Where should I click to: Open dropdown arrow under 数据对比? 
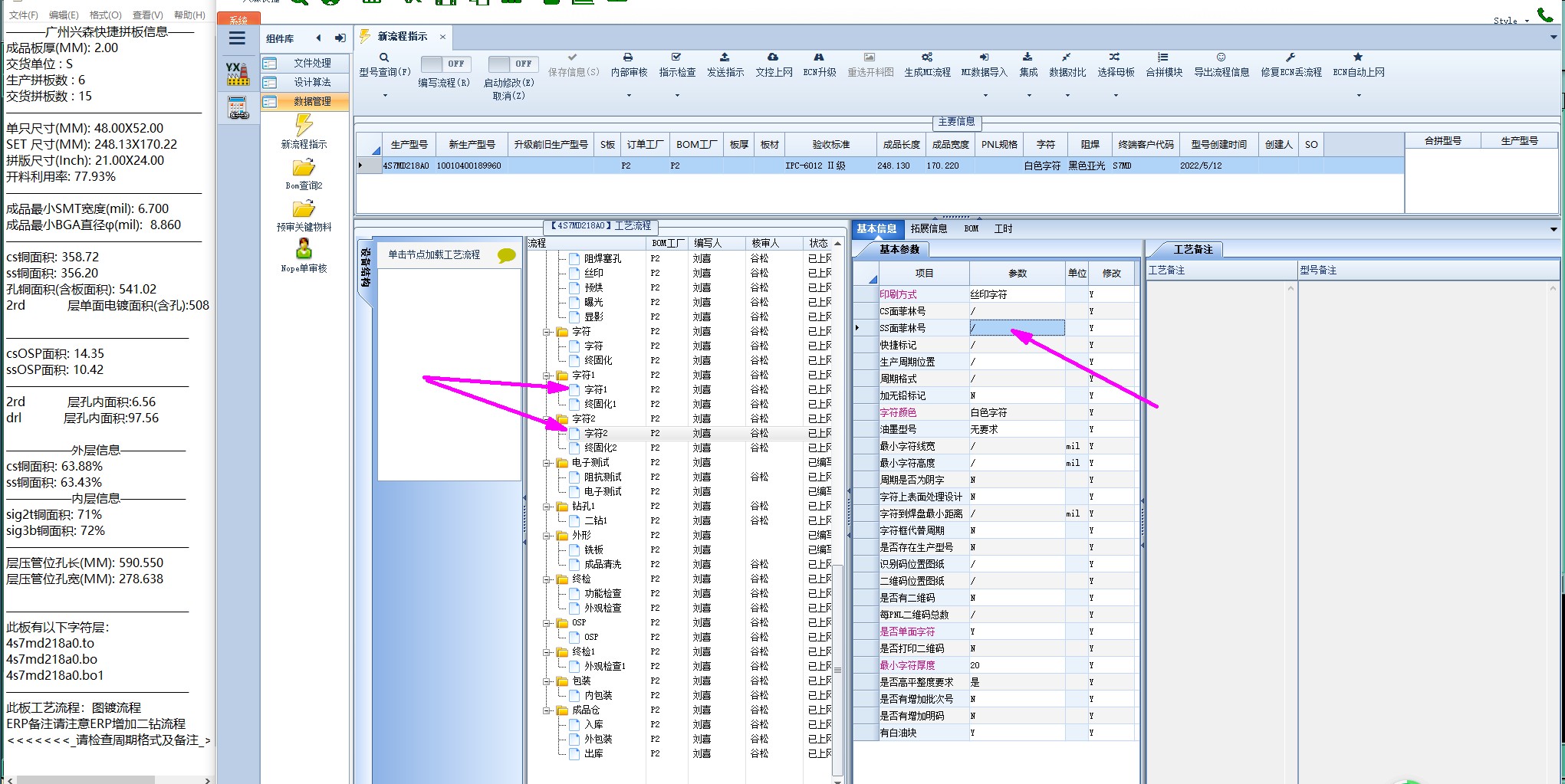point(1067,96)
